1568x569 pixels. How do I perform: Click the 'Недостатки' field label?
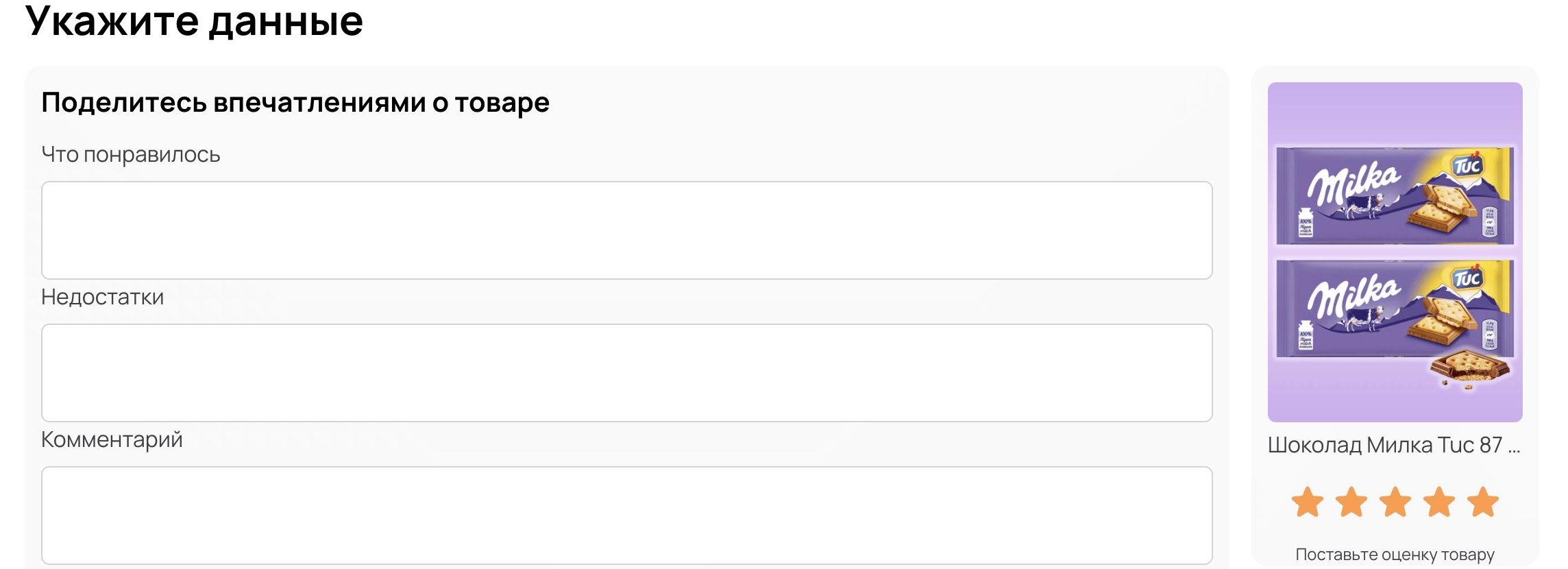pyautogui.click(x=103, y=297)
